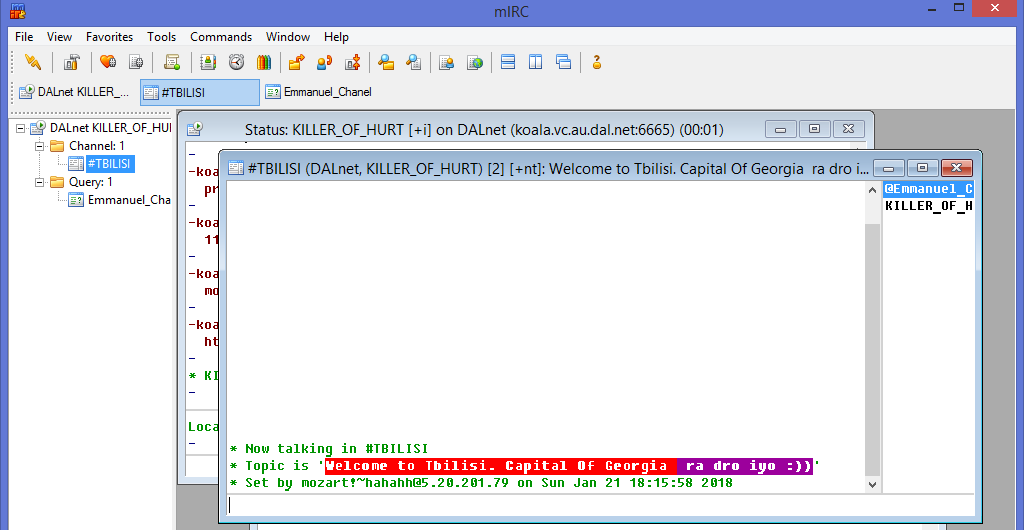
Task: Switch to #TBILISI switchbar button
Action: (200, 92)
